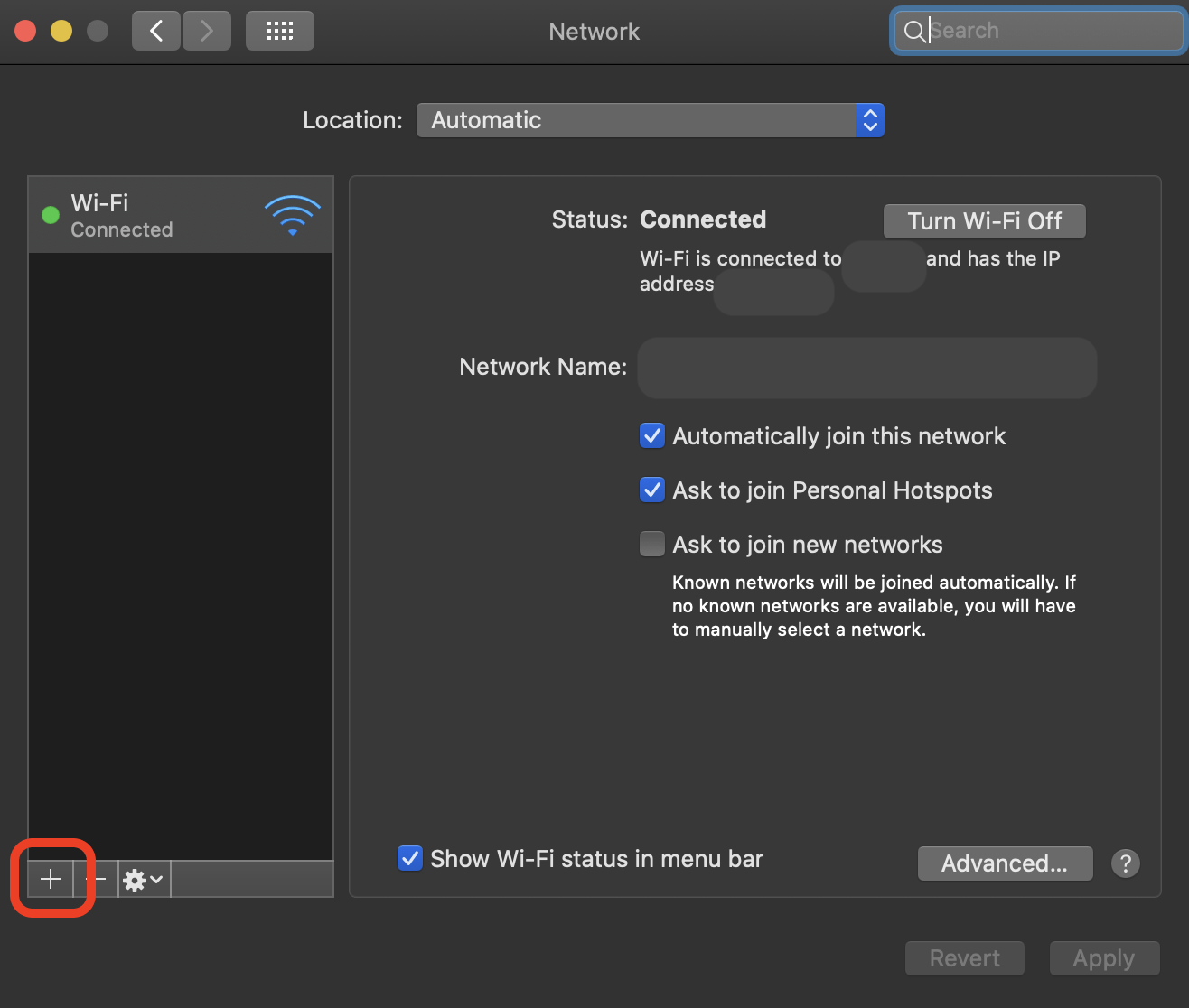Image resolution: width=1189 pixels, height=1008 pixels.
Task: Disable Automatically join this network
Action: click(x=651, y=435)
